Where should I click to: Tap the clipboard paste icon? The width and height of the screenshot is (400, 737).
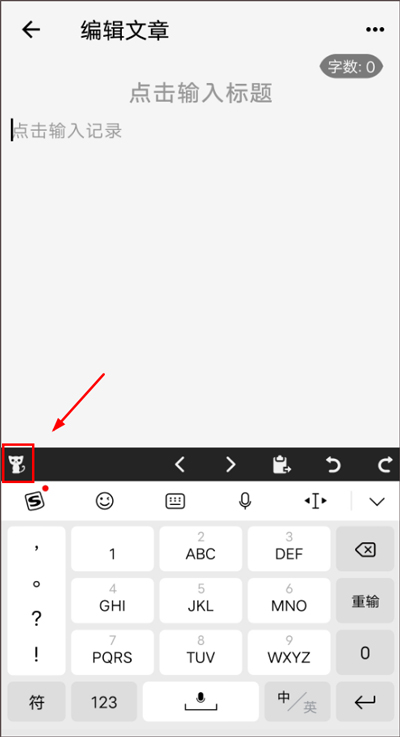282,465
